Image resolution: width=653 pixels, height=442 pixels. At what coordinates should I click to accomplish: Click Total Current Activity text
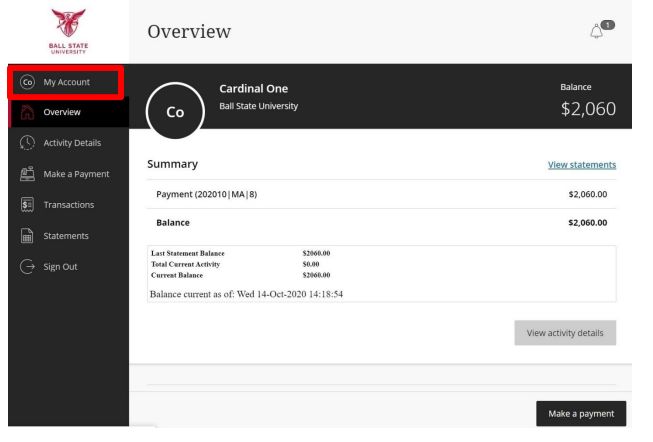(x=185, y=264)
